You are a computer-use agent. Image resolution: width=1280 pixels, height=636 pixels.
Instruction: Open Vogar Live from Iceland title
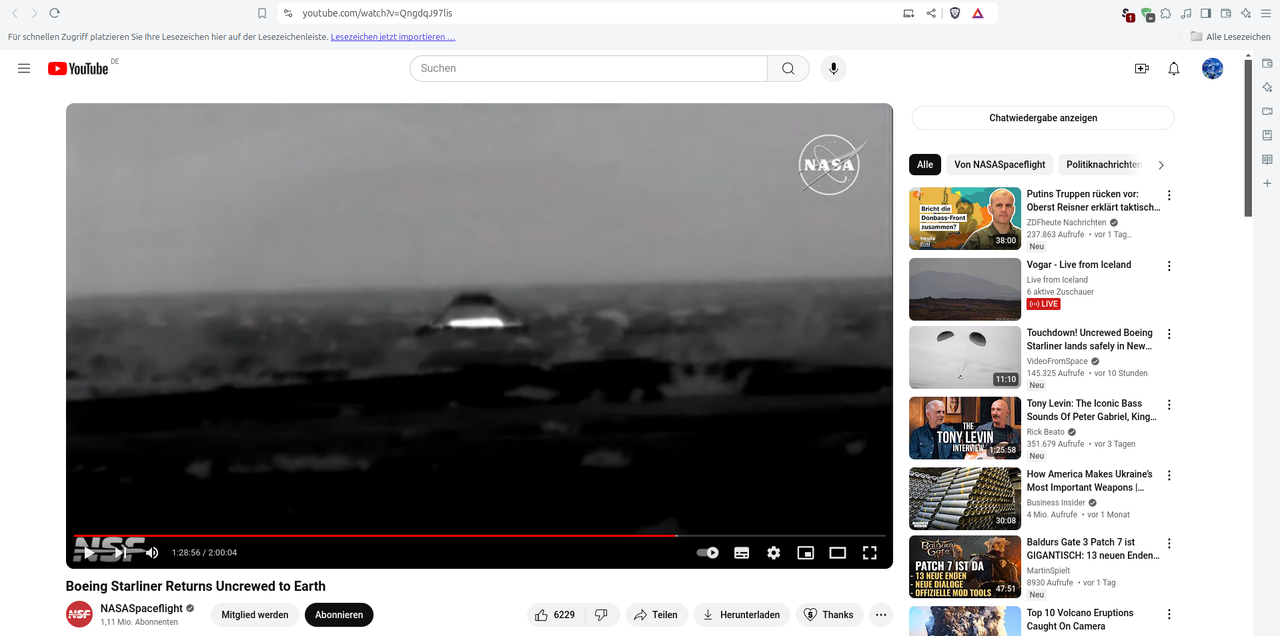pyautogui.click(x=1079, y=265)
